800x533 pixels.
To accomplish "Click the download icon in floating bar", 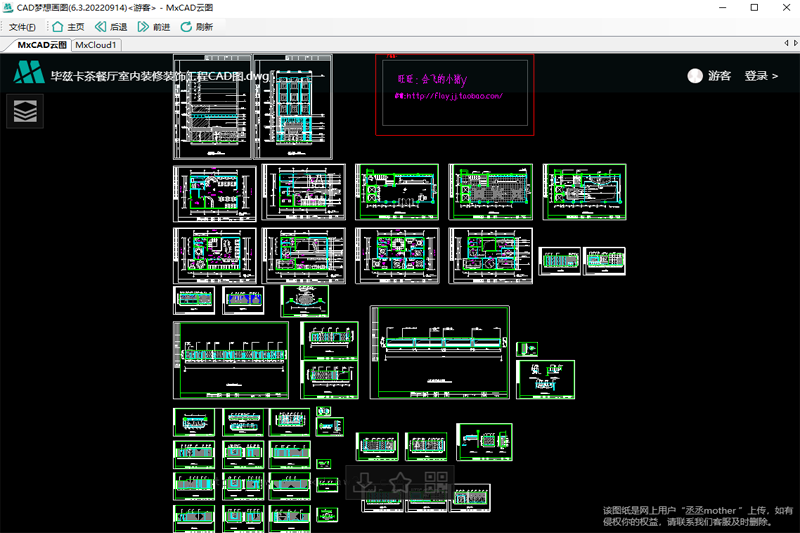I will [x=366, y=481].
